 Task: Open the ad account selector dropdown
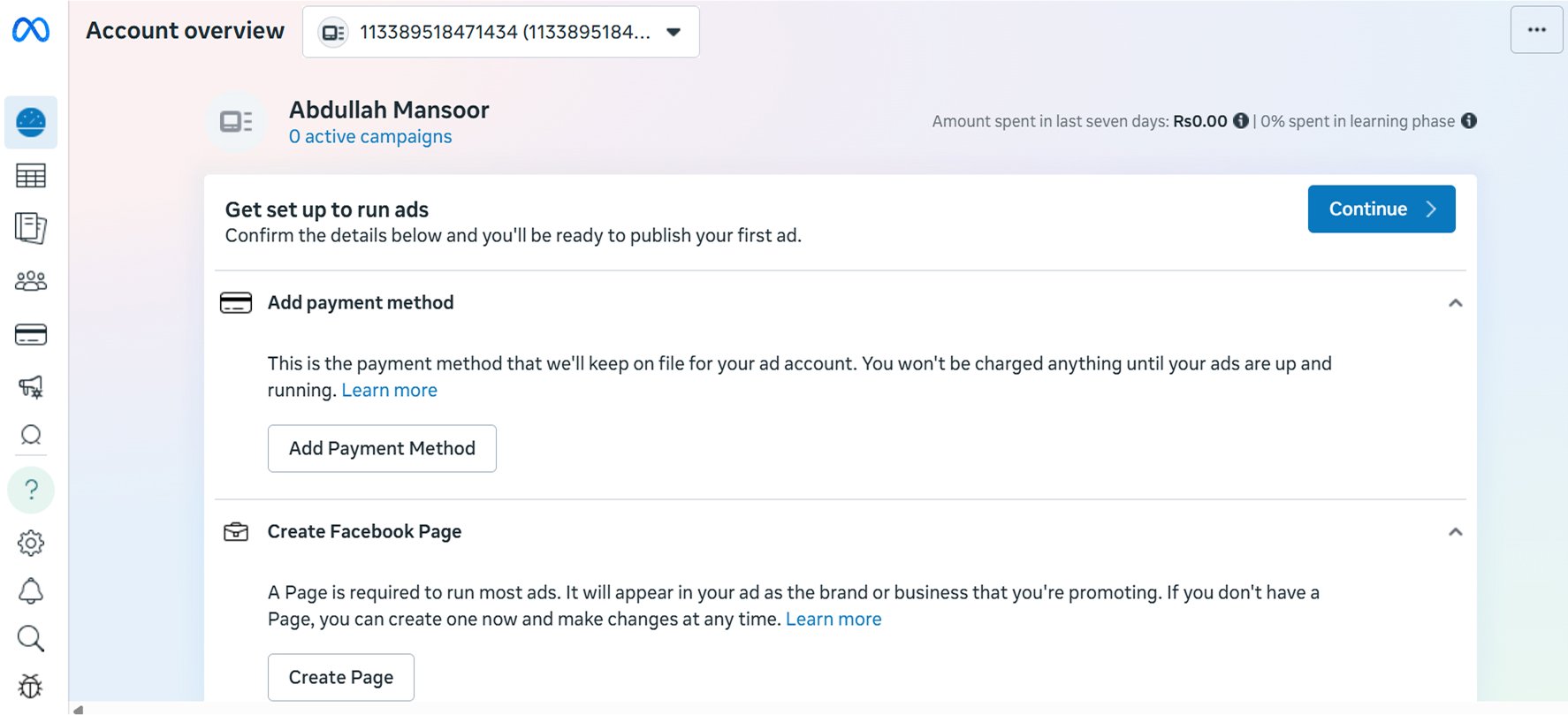click(500, 33)
